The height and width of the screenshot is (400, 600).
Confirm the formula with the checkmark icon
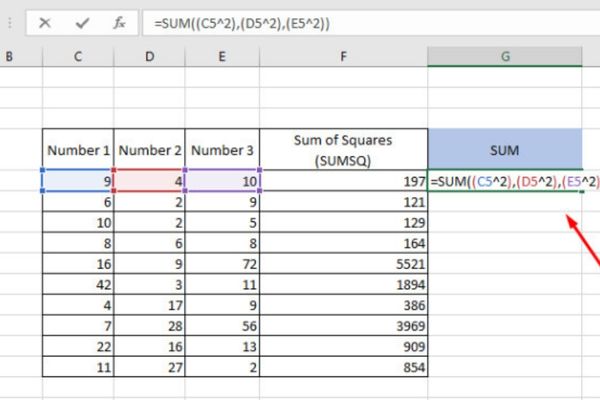82,23
